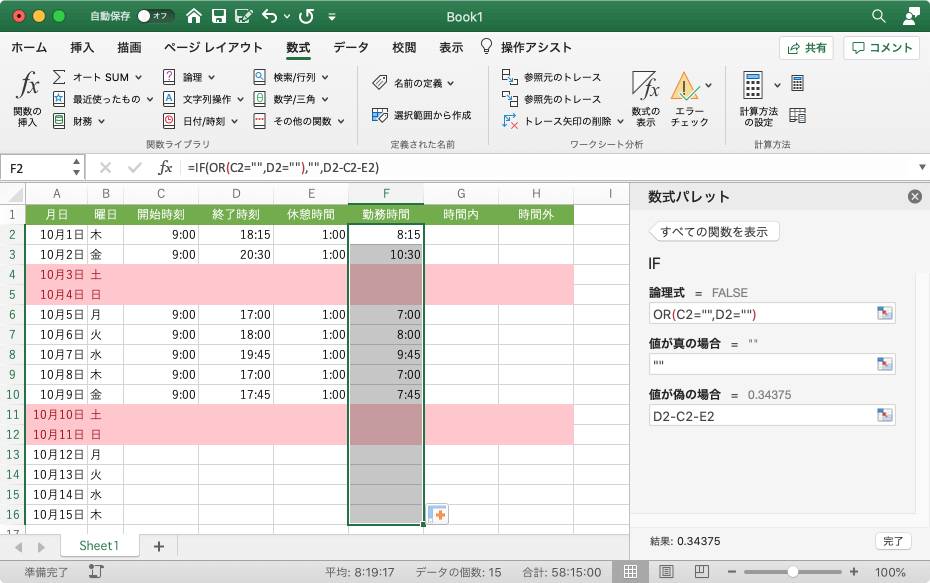
Task: Expand the formula bar chevron
Action: click(x=922, y=167)
